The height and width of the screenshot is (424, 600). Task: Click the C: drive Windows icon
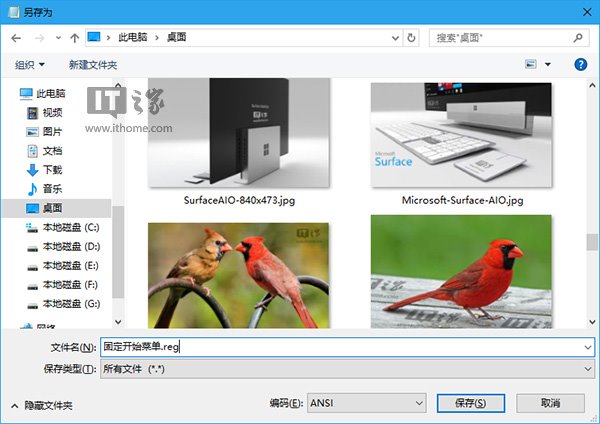click(x=32, y=227)
